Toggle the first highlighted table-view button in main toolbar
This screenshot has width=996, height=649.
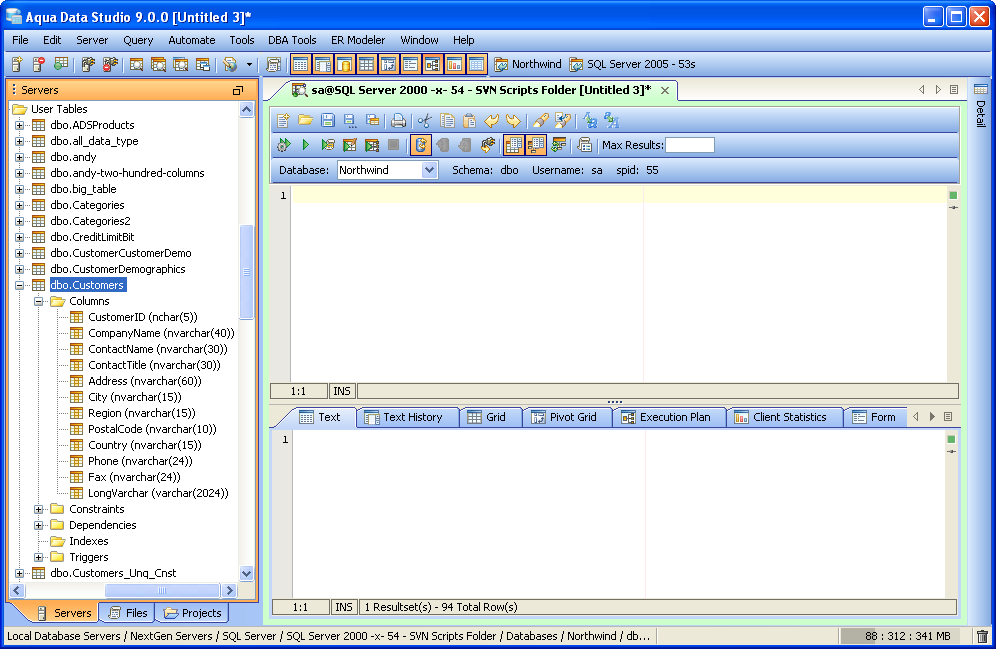300,64
